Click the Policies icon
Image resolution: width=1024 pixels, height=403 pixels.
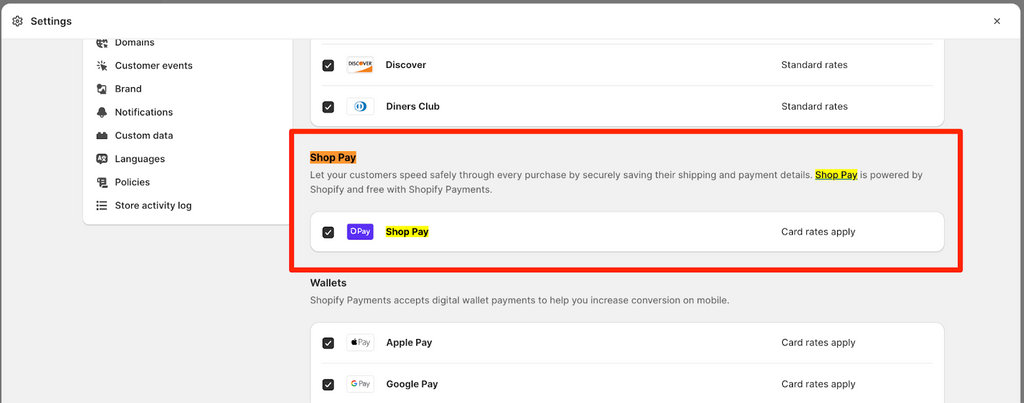click(101, 182)
